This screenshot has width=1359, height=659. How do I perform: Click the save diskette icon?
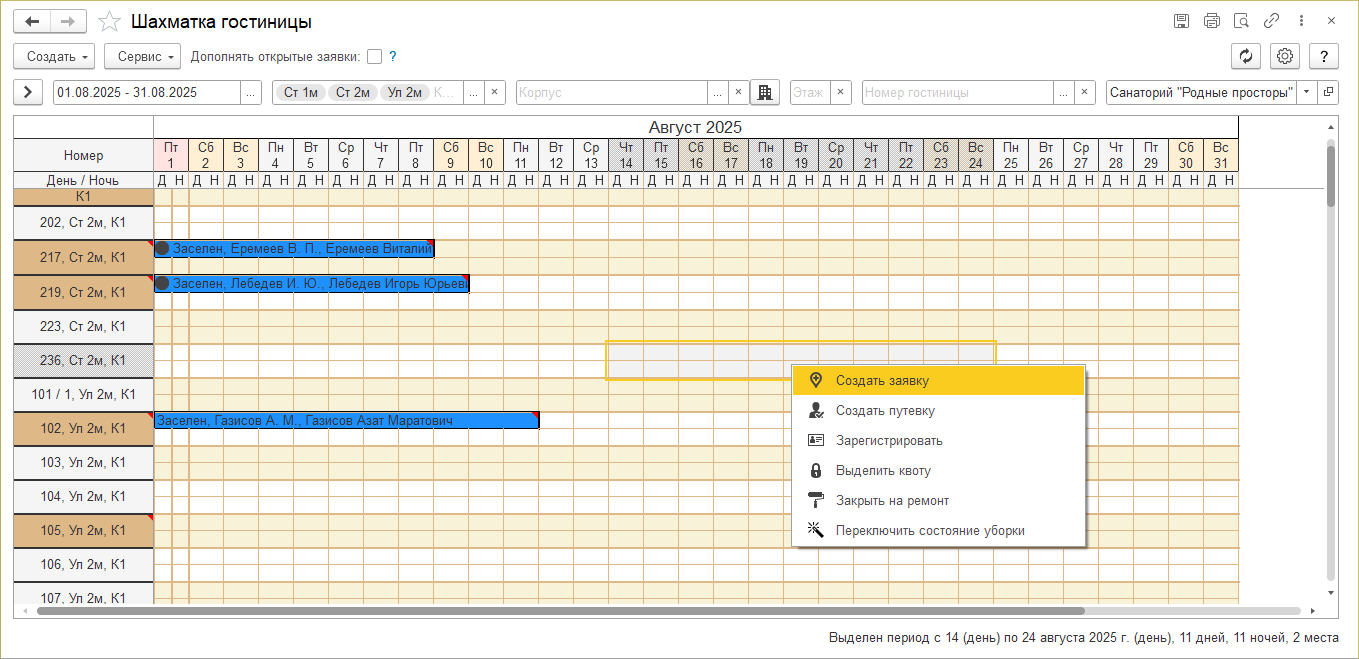1181,21
